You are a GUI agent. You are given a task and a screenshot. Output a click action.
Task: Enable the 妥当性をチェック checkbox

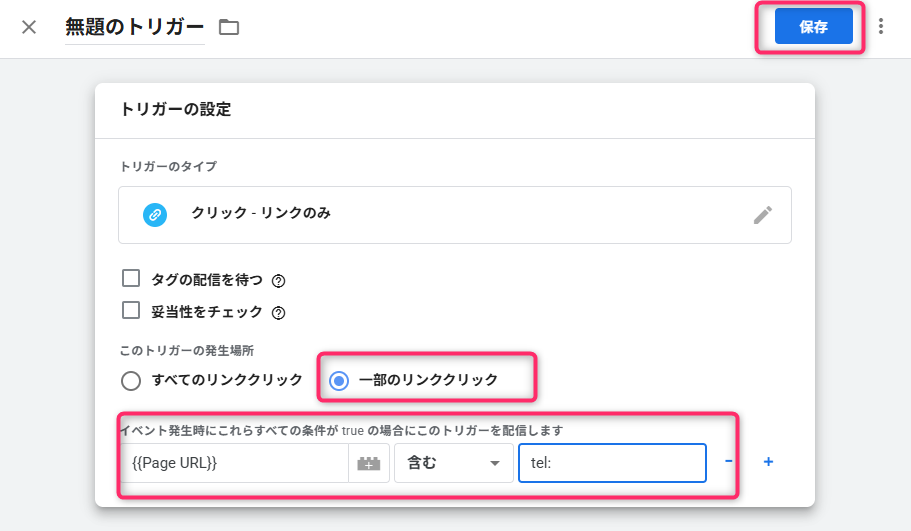pyautogui.click(x=130, y=311)
